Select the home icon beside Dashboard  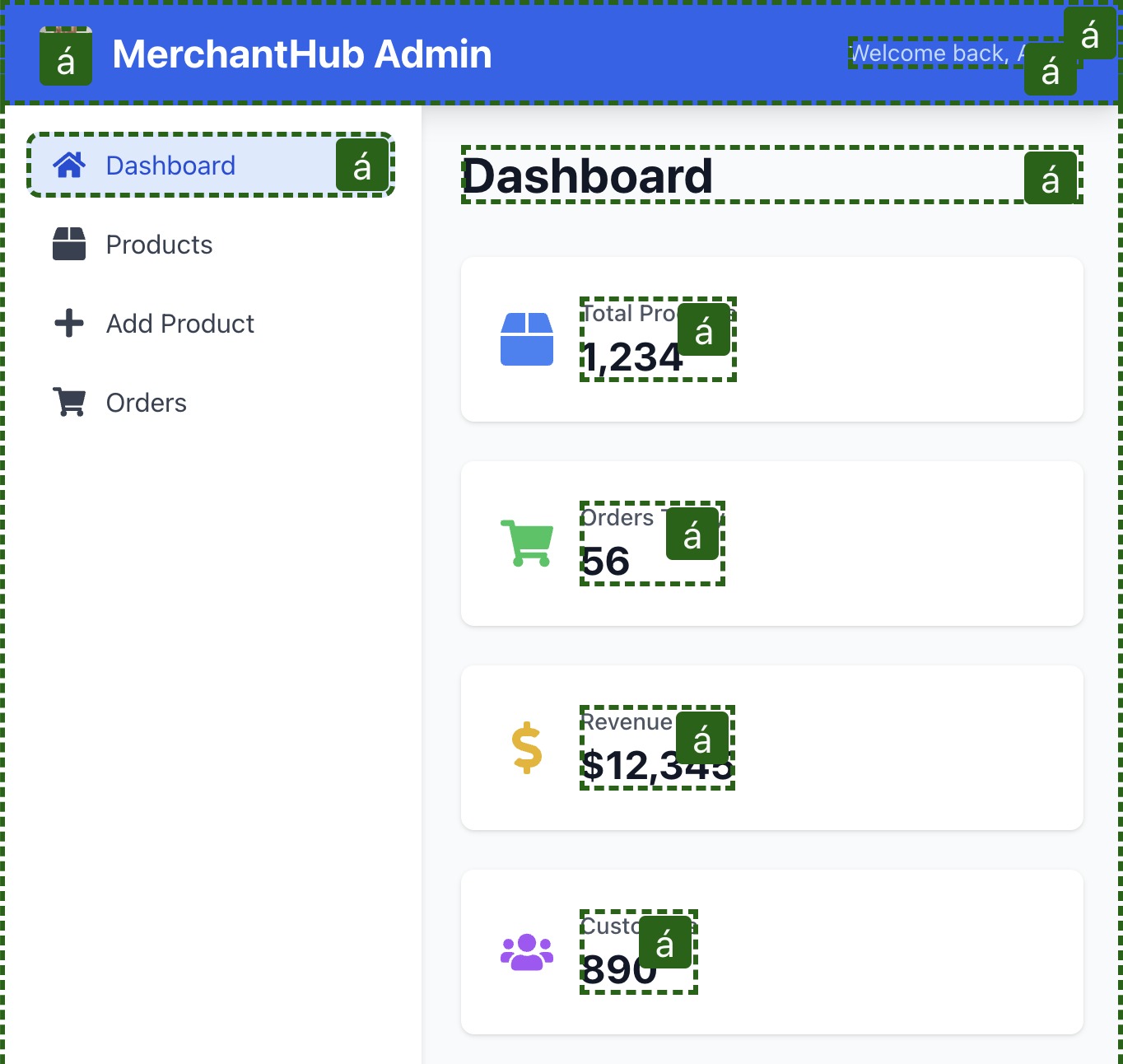point(70,166)
